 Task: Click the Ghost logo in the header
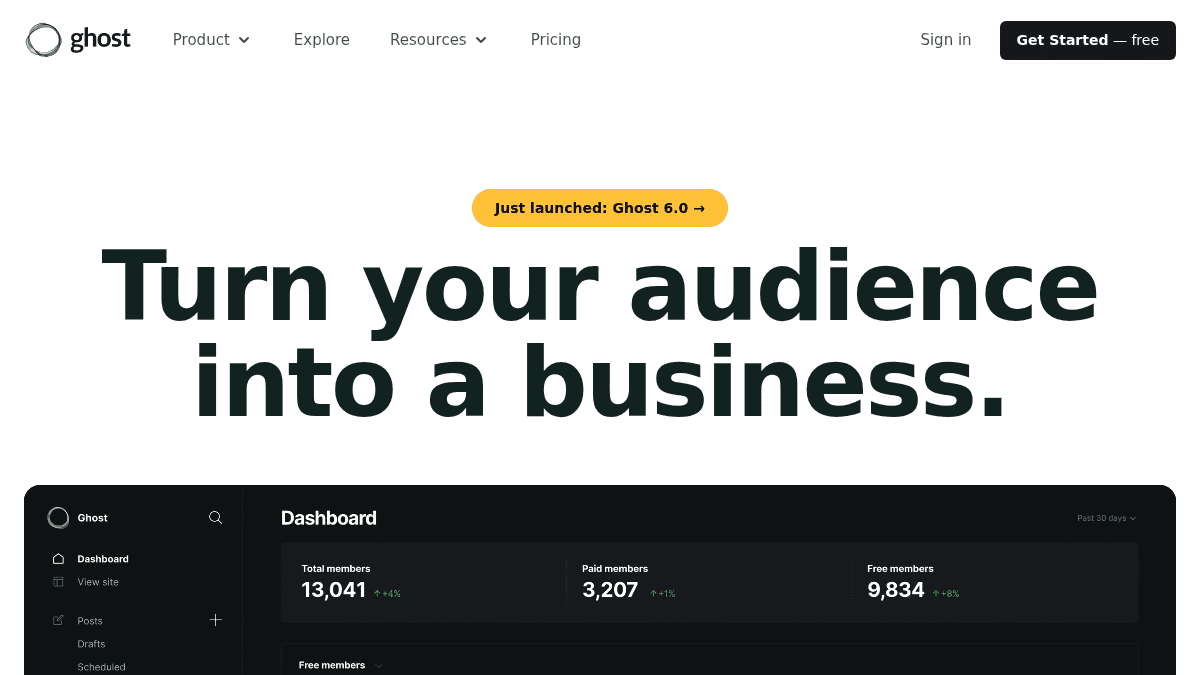[x=78, y=40]
